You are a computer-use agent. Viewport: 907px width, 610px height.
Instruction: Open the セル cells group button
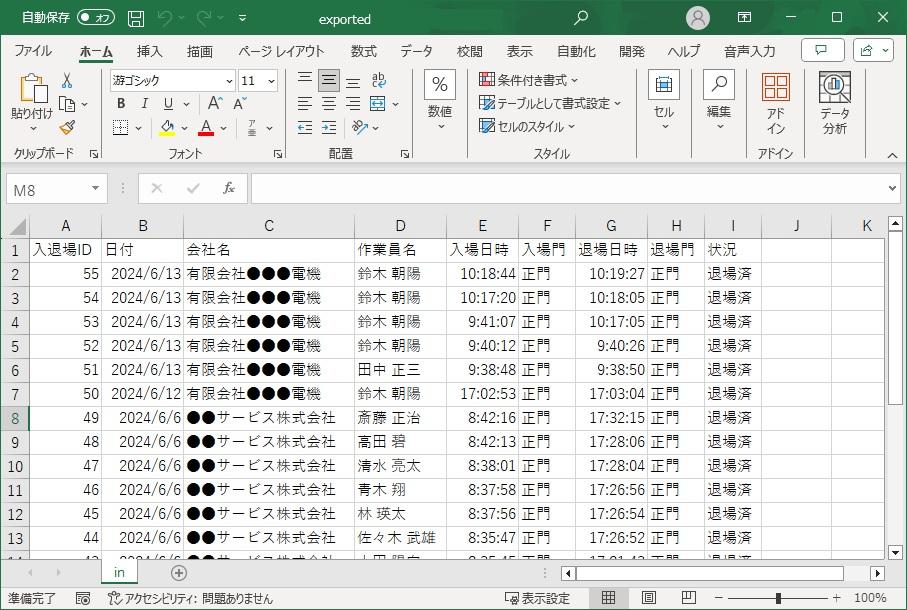click(664, 100)
